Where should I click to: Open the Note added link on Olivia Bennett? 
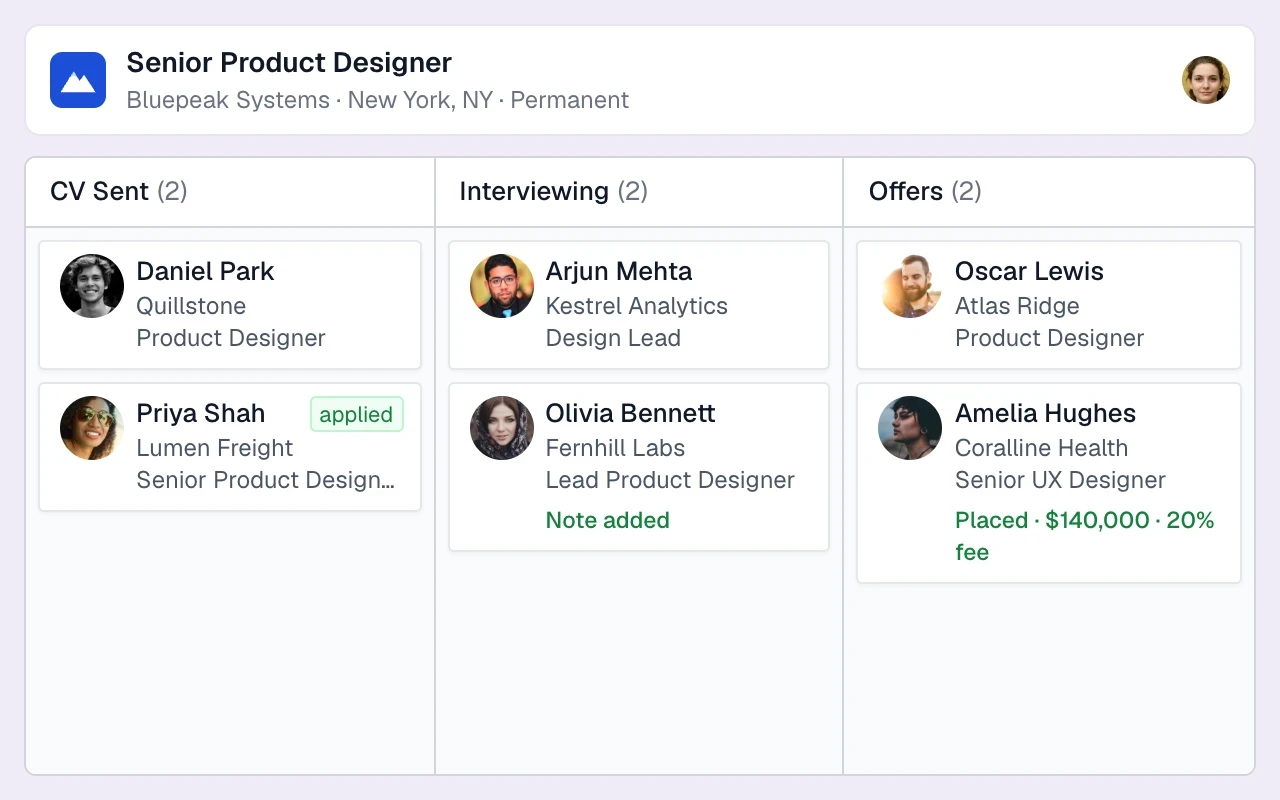coord(607,520)
